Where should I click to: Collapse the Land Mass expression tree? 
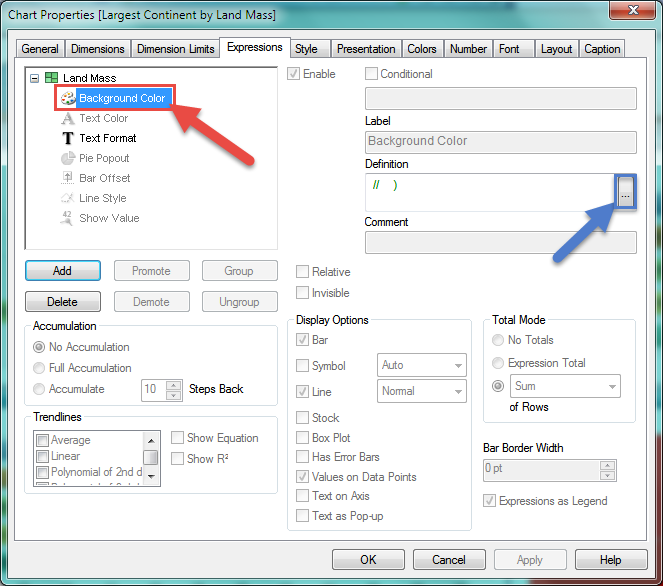tap(35, 78)
